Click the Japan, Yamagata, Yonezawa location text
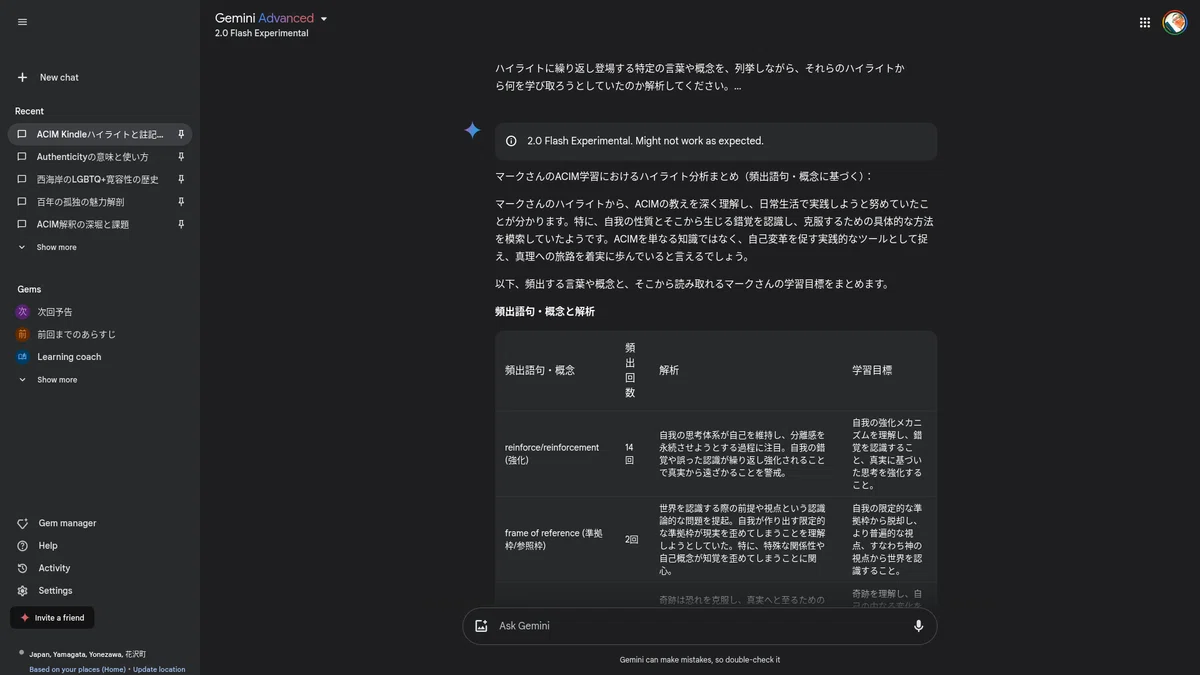 (87, 653)
